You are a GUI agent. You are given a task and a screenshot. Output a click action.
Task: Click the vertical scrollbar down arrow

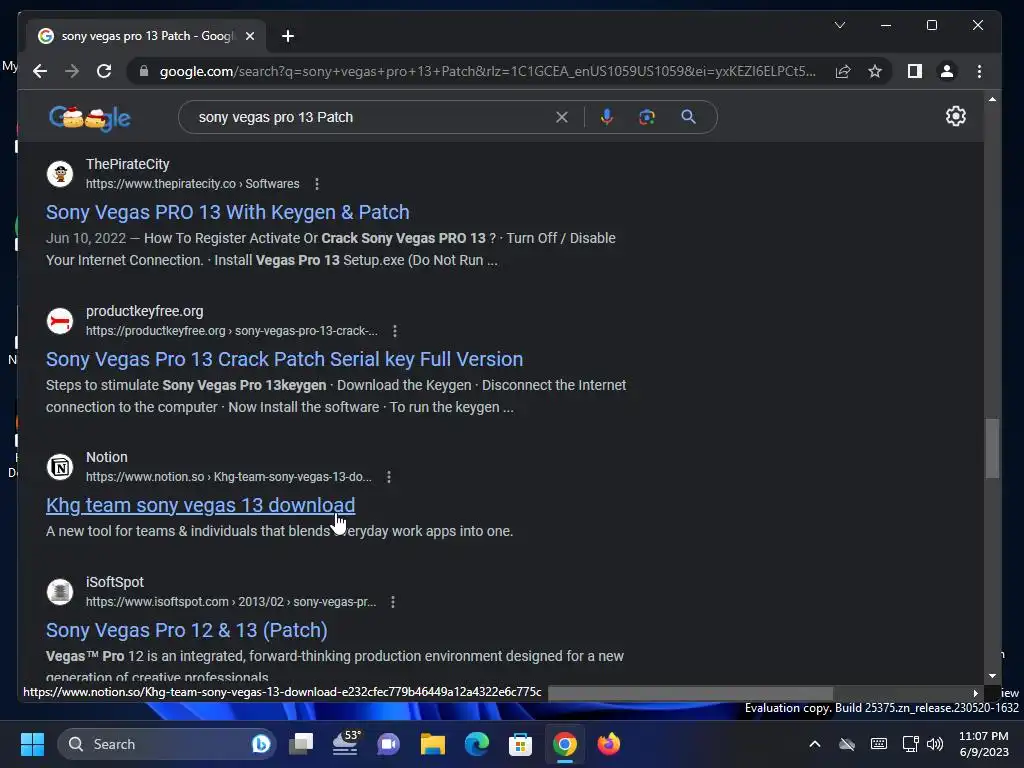992,676
